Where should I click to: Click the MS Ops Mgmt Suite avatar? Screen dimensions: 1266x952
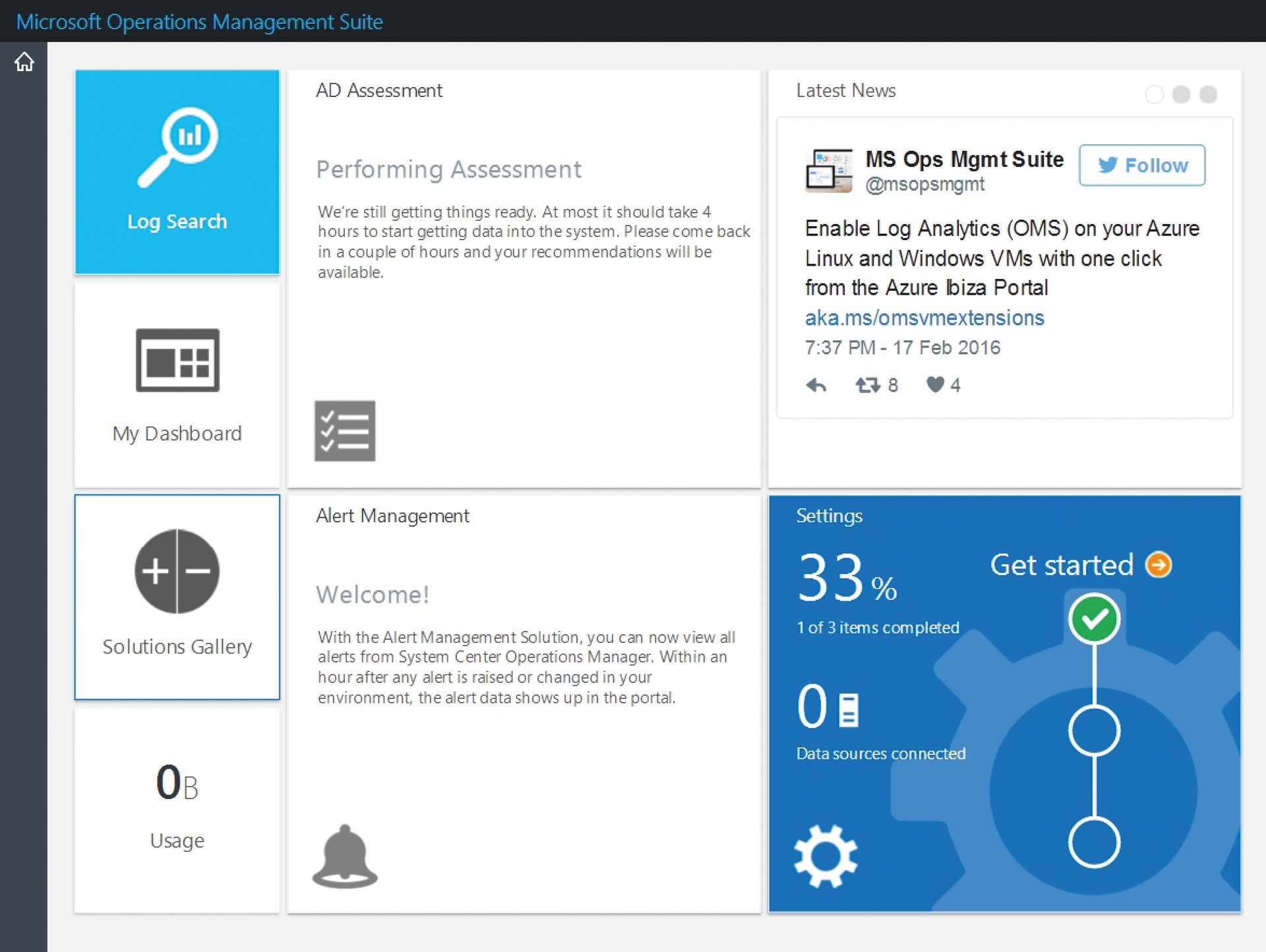click(x=829, y=170)
